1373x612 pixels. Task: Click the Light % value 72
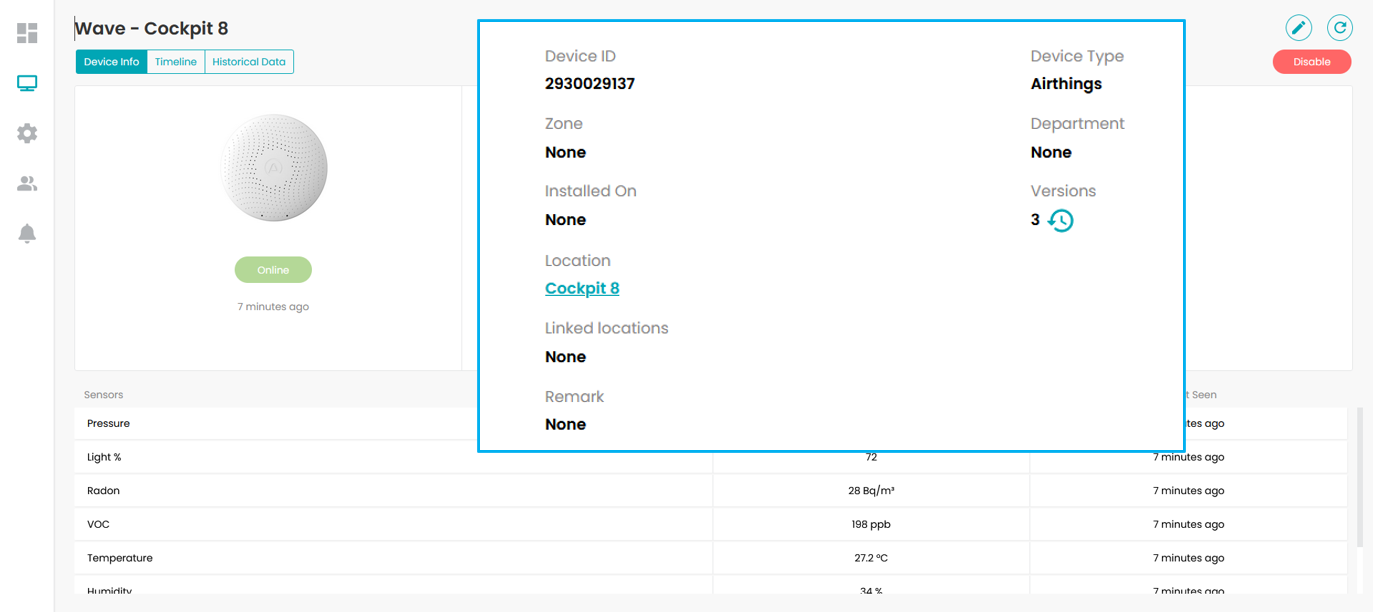click(871, 457)
